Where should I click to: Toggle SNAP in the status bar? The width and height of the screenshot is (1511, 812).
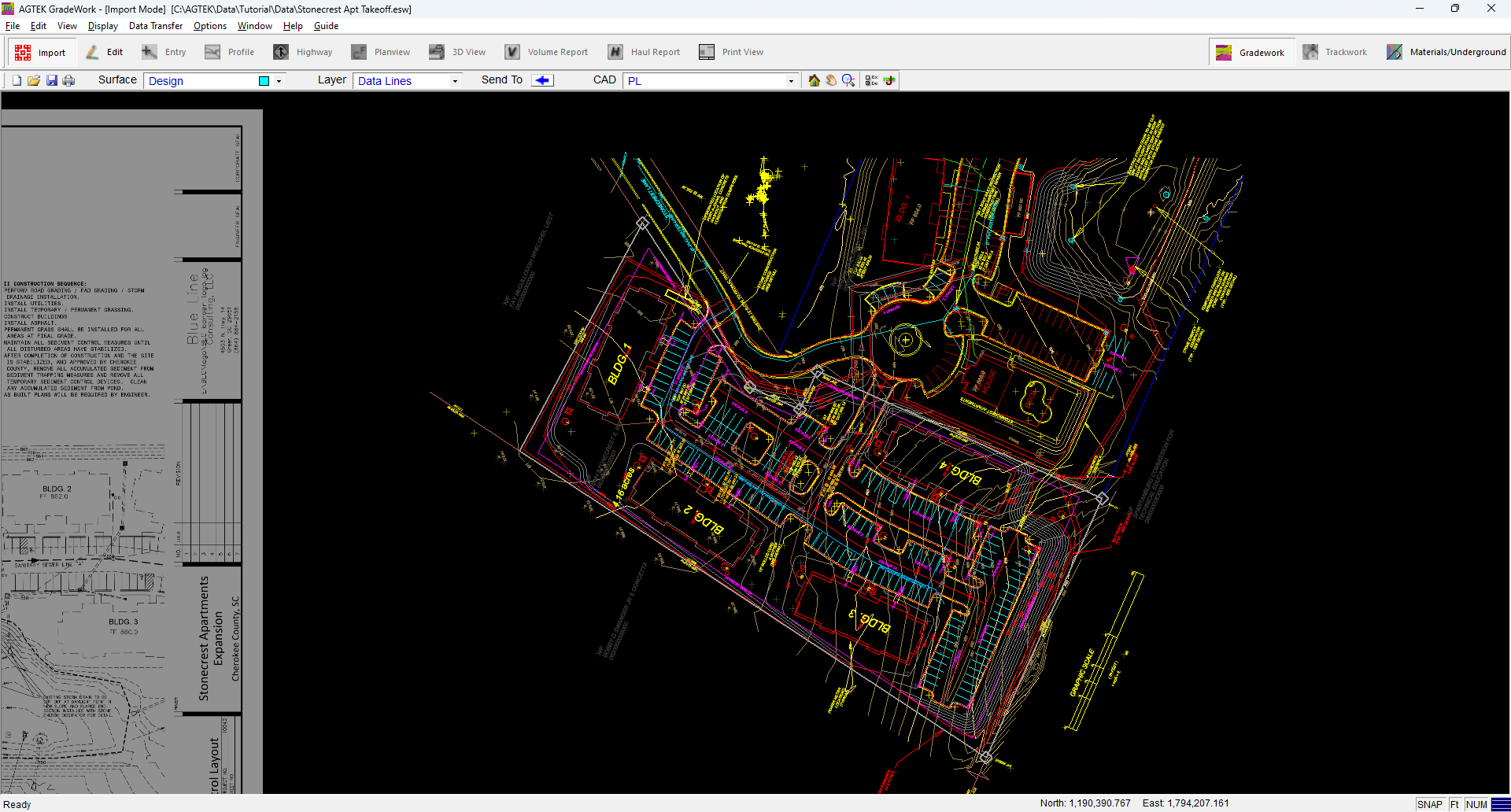[x=1429, y=804]
